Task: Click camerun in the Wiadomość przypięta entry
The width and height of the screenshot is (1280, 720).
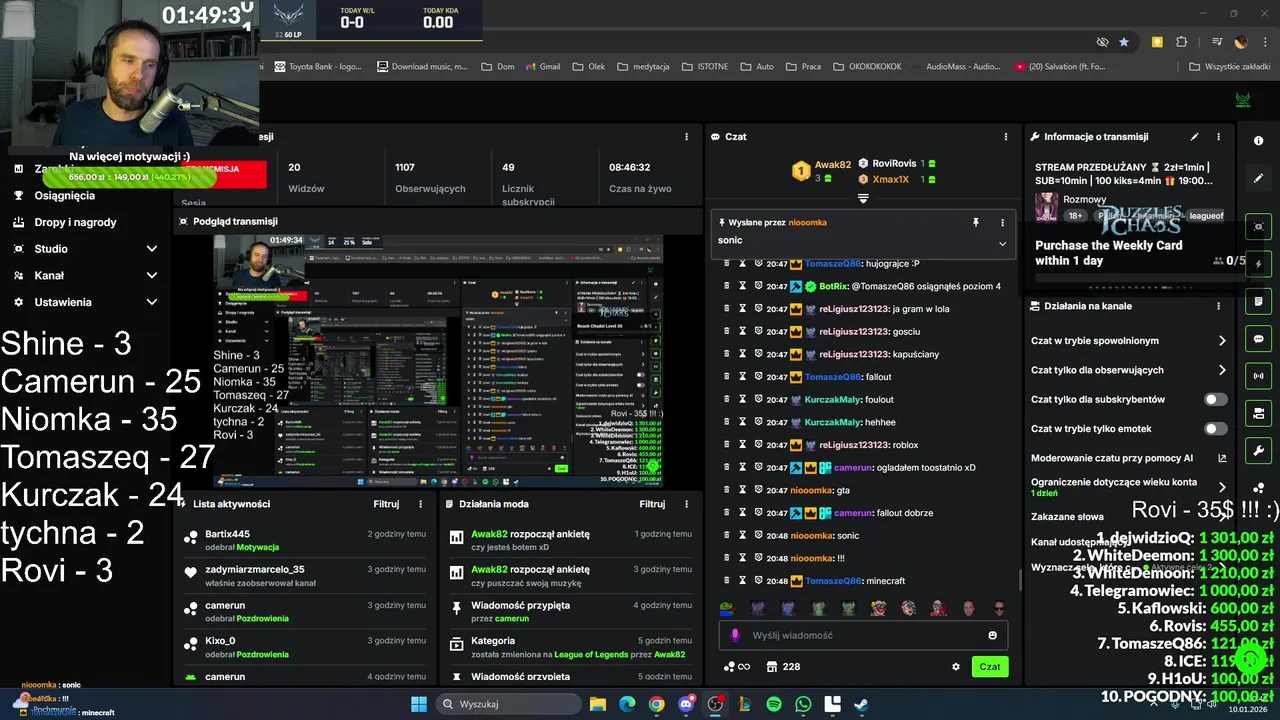Action: click(511, 619)
